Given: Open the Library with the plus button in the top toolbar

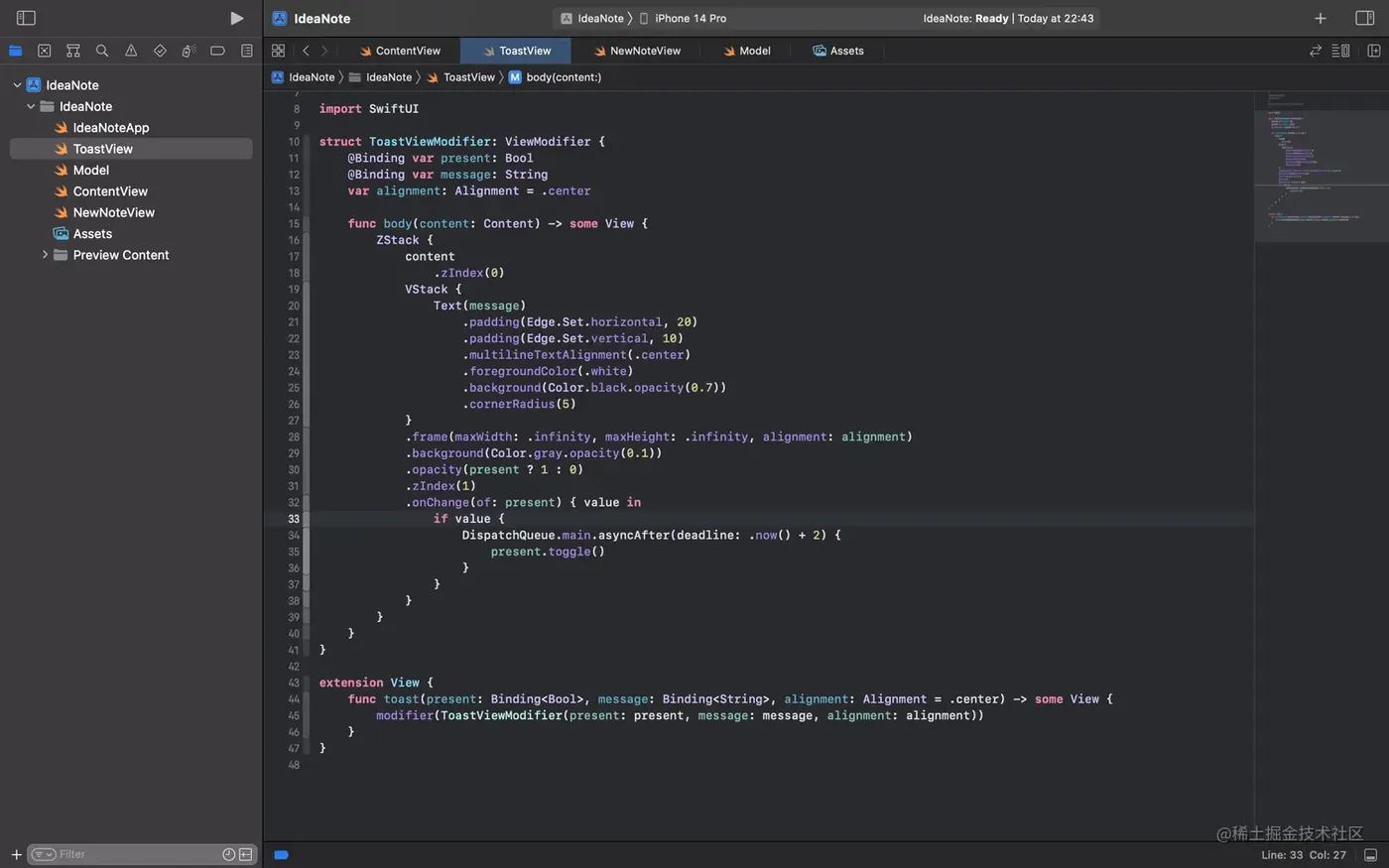Looking at the screenshot, I should (1320, 18).
